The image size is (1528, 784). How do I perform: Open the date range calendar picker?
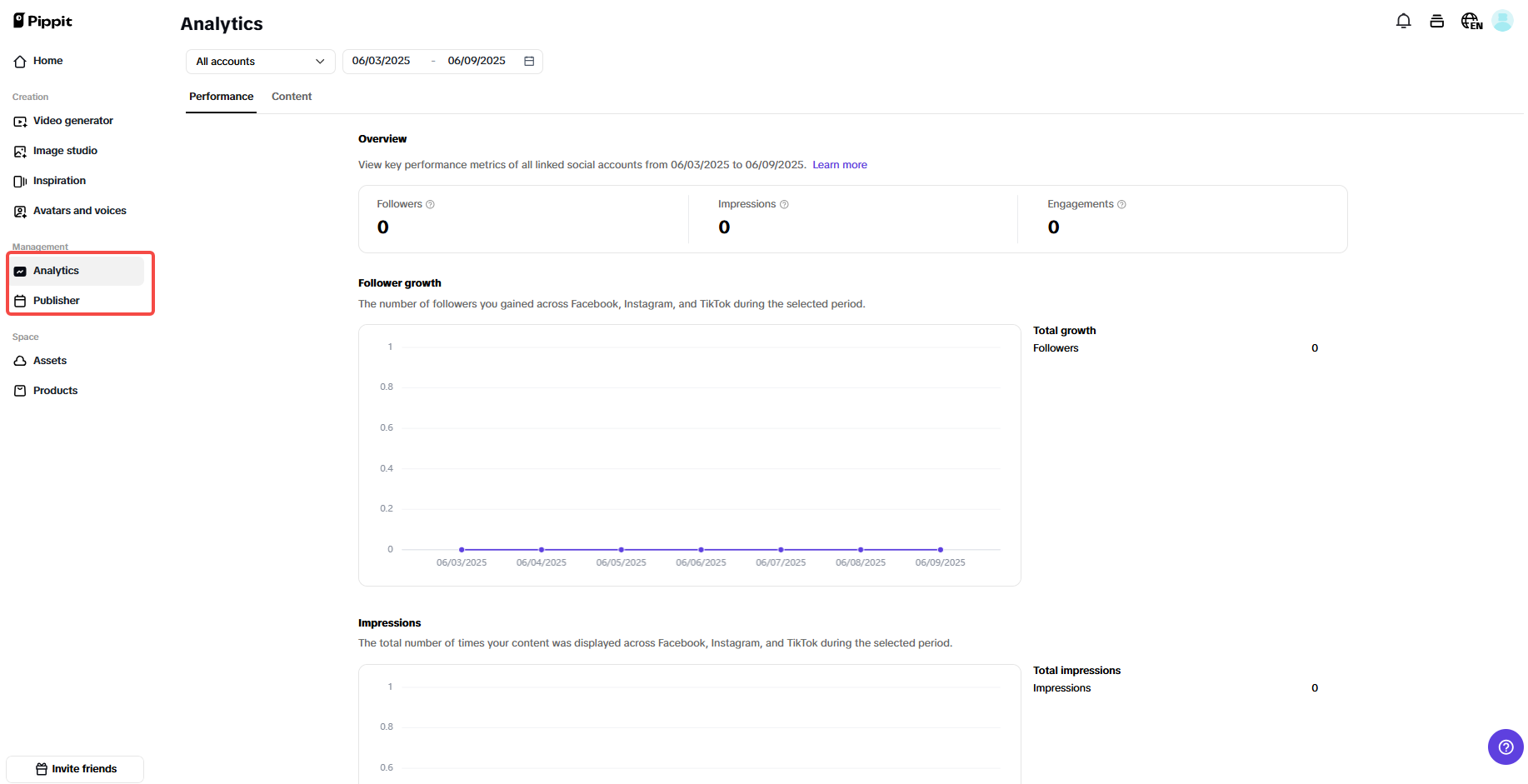pyautogui.click(x=529, y=61)
